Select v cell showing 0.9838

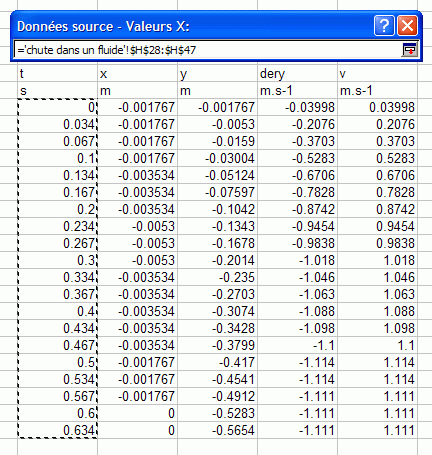[x=377, y=243]
